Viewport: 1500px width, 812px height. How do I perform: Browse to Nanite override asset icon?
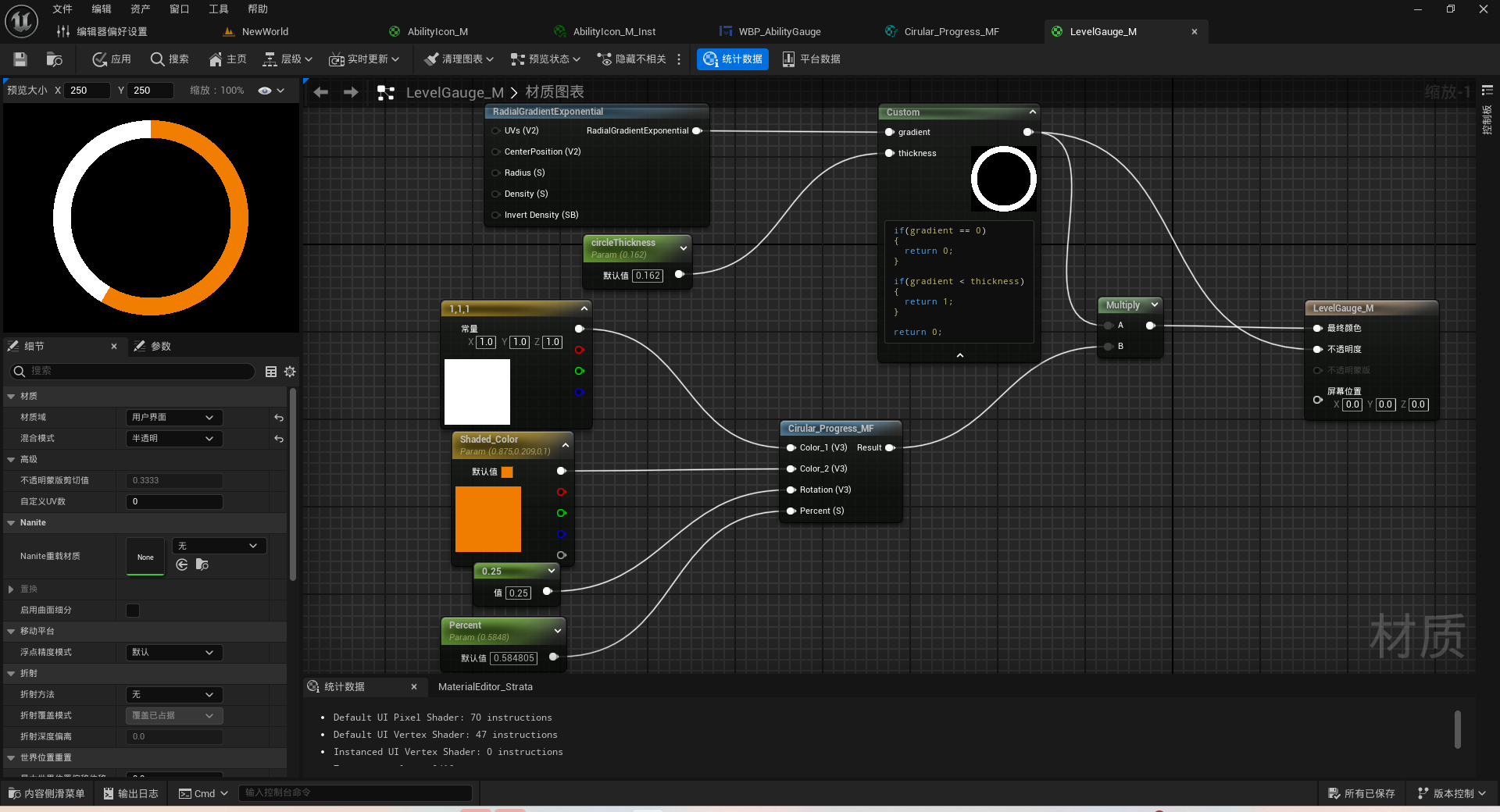coord(202,564)
